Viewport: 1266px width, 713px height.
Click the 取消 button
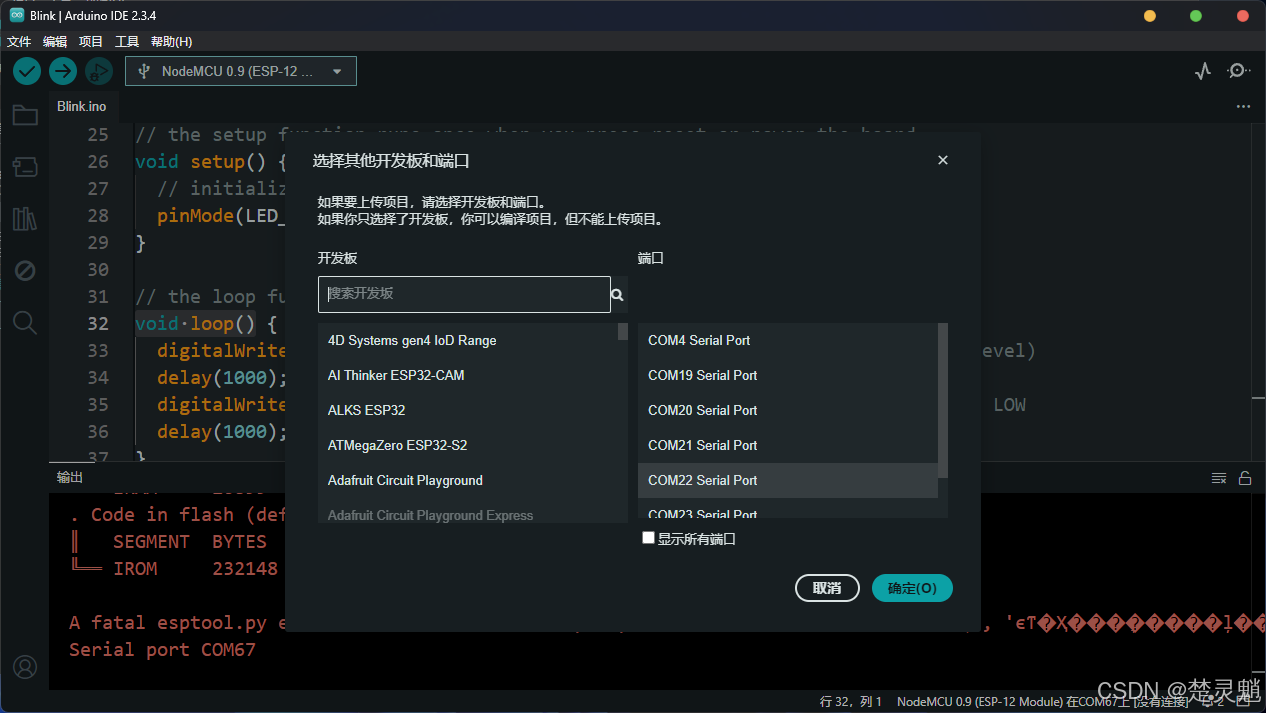click(827, 588)
